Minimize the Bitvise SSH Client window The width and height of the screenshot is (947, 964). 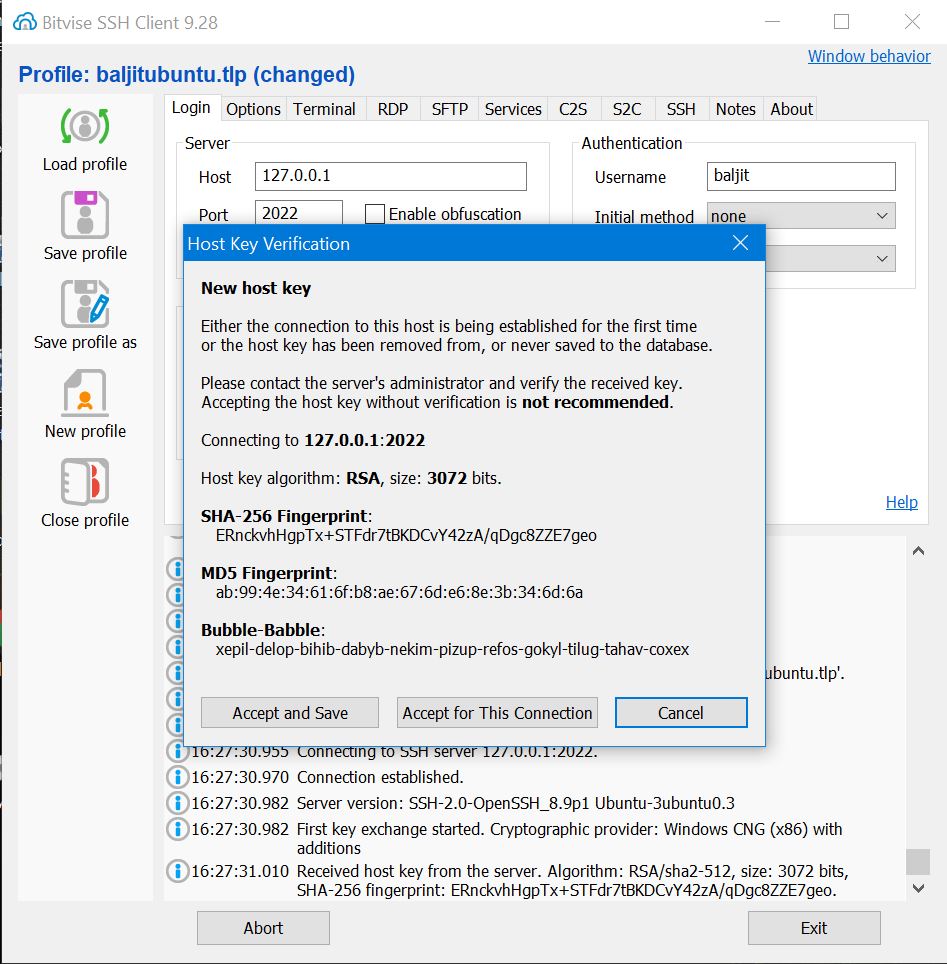[x=772, y=22]
